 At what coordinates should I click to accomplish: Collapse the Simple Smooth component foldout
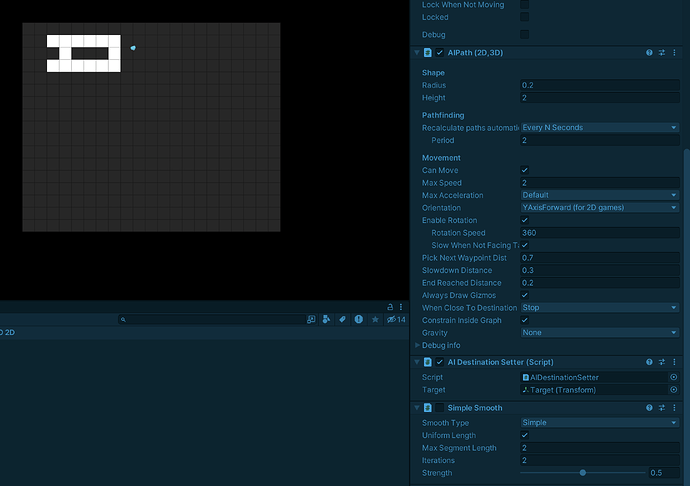pos(417,408)
